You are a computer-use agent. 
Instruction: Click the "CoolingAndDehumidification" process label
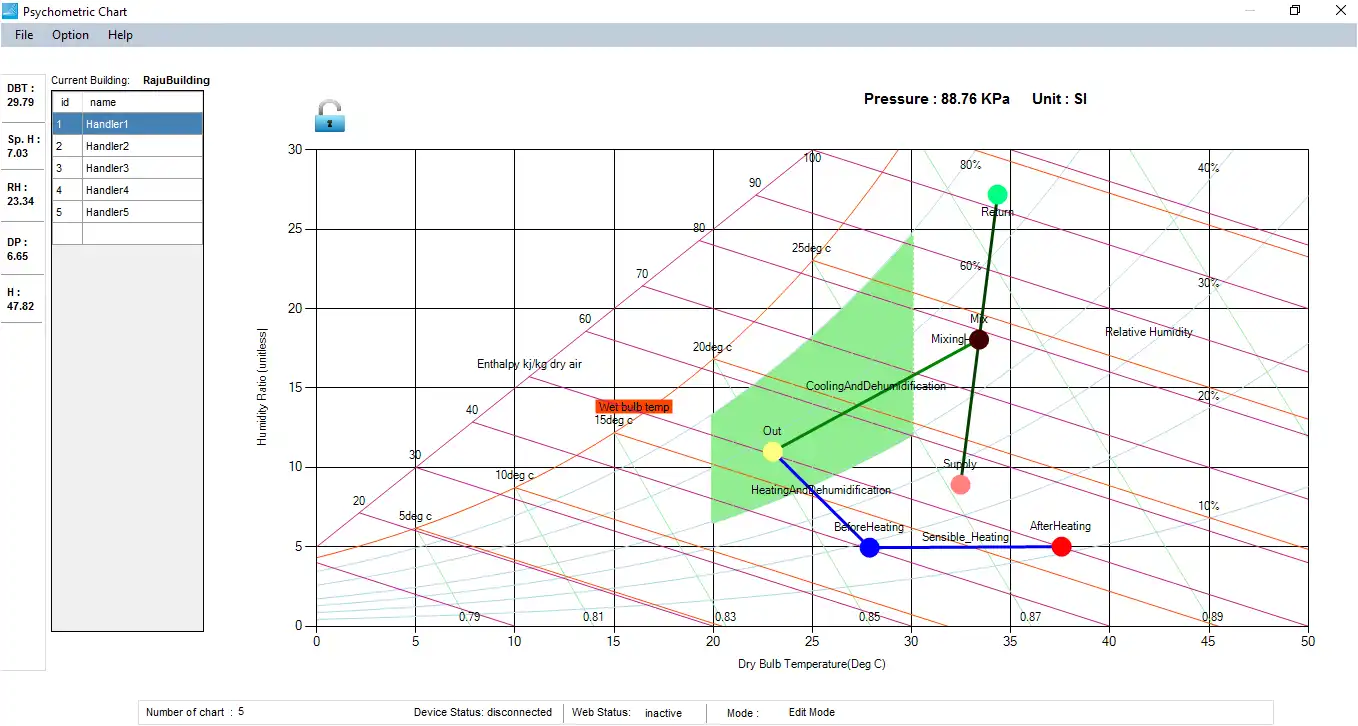pyautogui.click(x=876, y=386)
